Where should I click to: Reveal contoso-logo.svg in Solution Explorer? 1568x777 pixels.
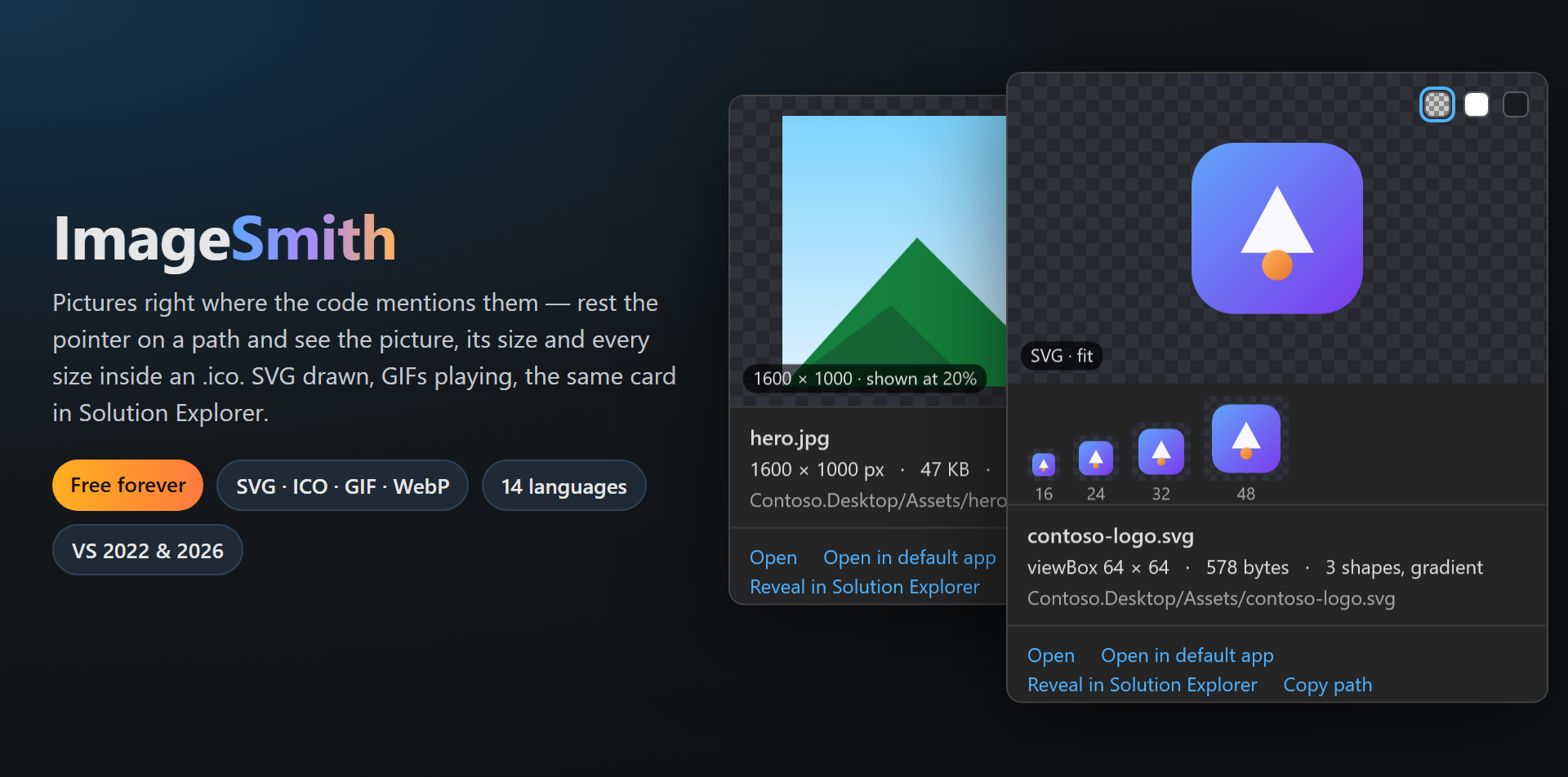pos(1143,685)
